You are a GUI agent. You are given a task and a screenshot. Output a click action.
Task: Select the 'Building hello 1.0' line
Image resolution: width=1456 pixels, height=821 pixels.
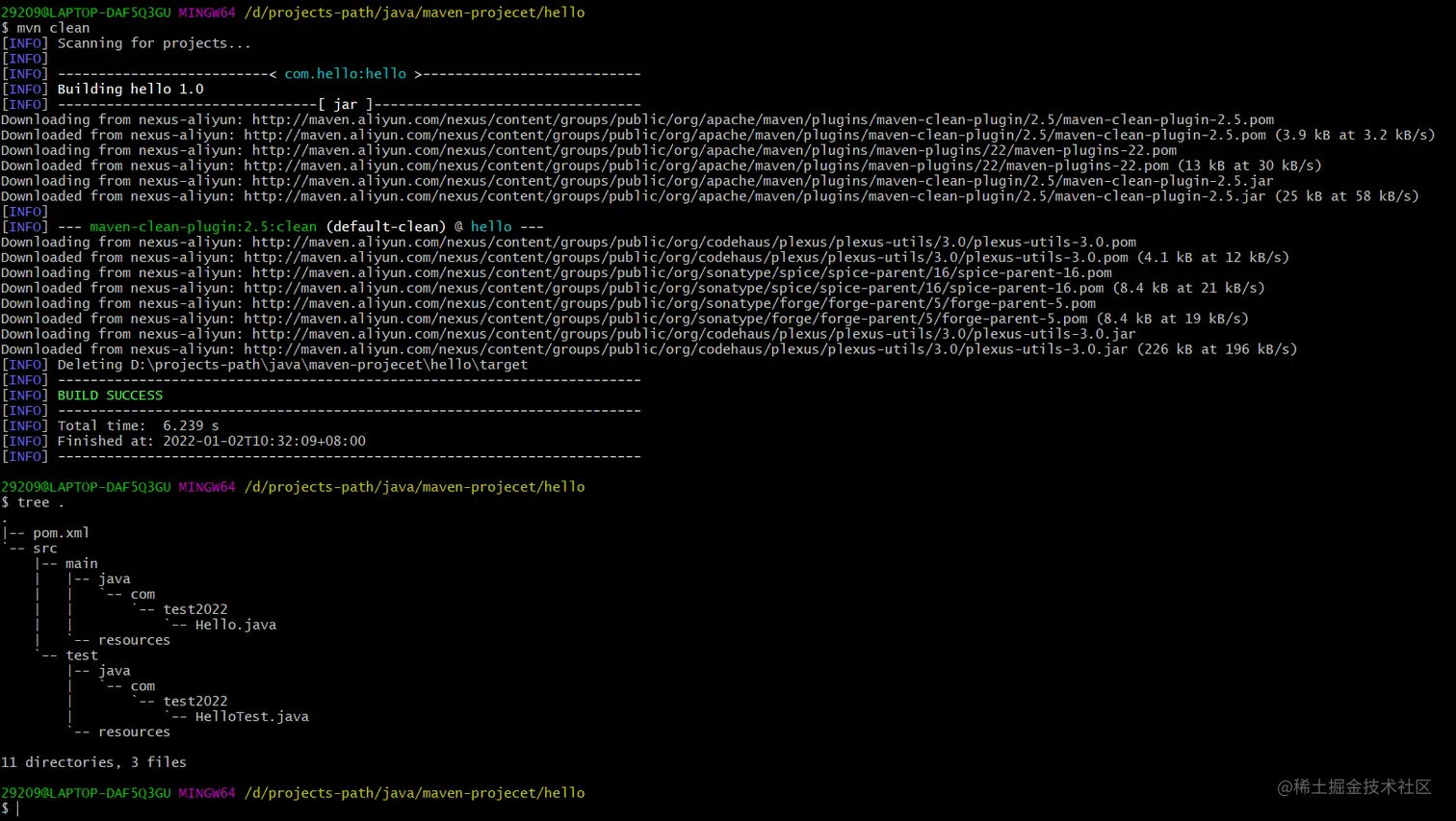130,90
